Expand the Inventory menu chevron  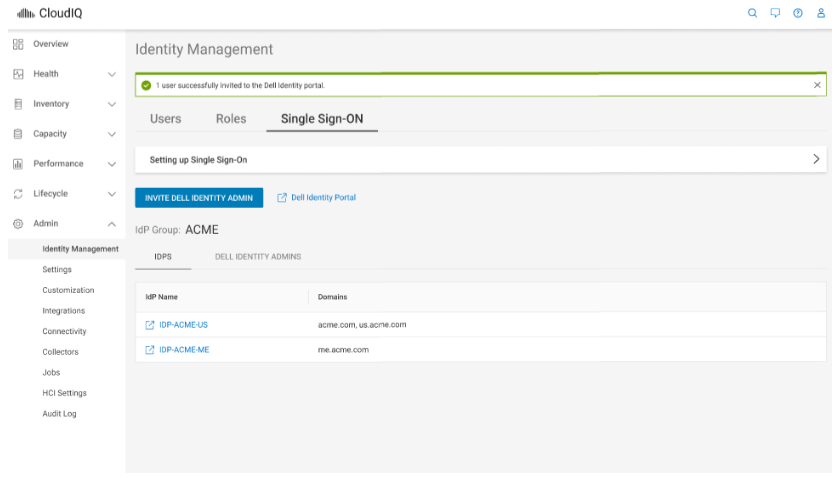(111, 104)
